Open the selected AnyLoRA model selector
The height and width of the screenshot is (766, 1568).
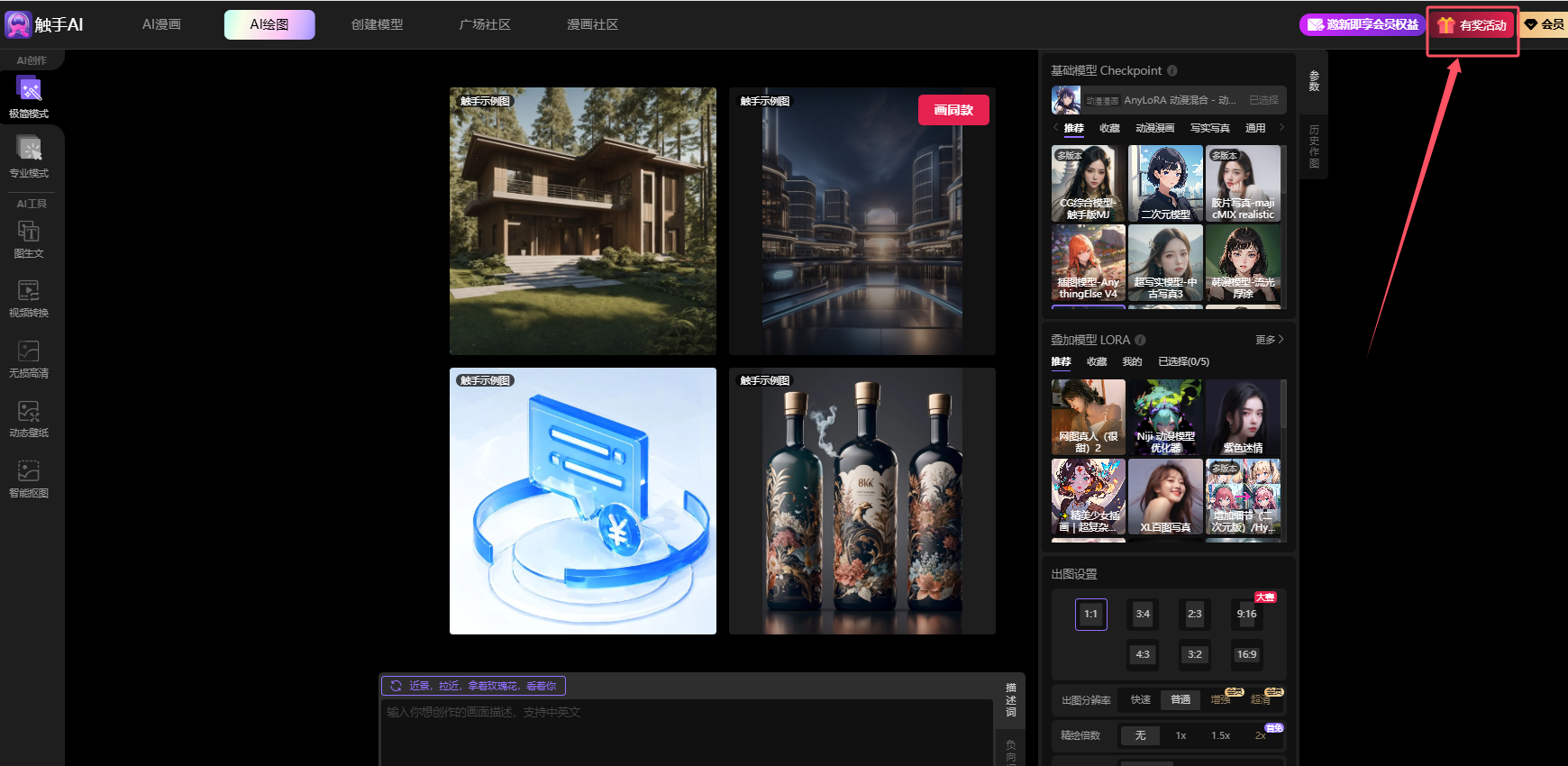click(x=1168, y=100)
